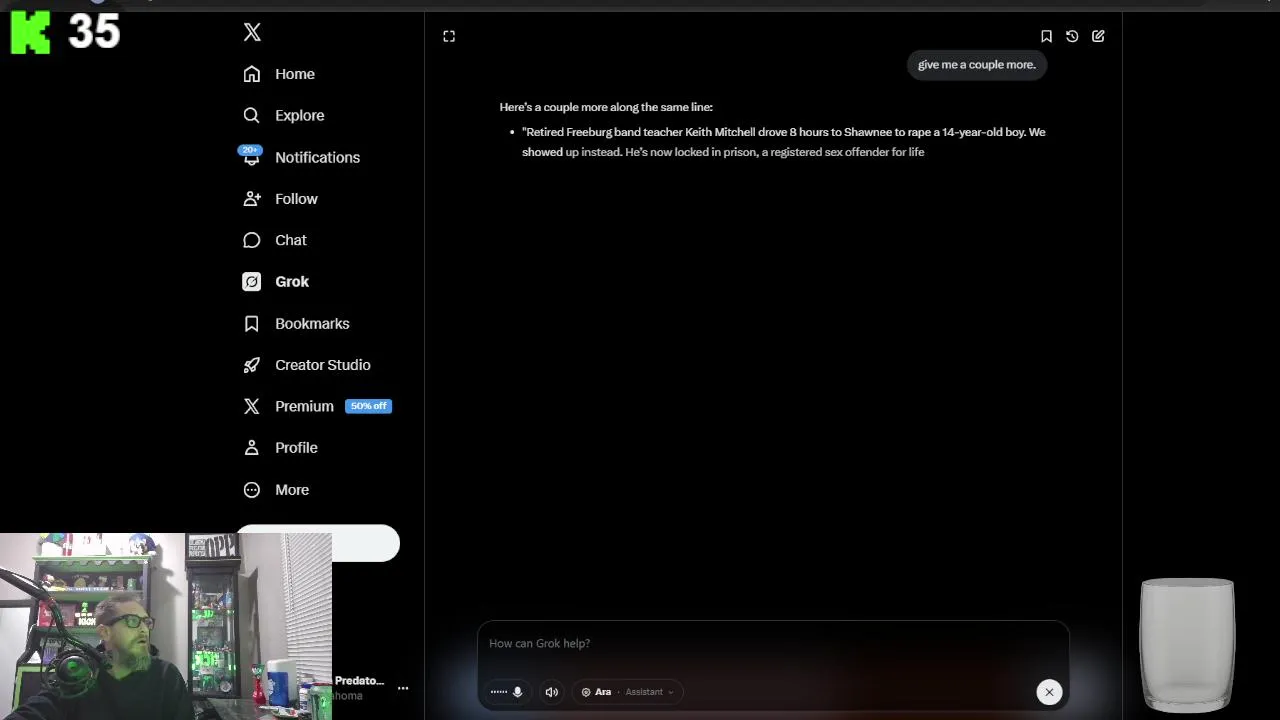Image resolution: width=1280 pixels, height=720 pixels.
Task: Click the Home house icon
Action: point(252,74)
